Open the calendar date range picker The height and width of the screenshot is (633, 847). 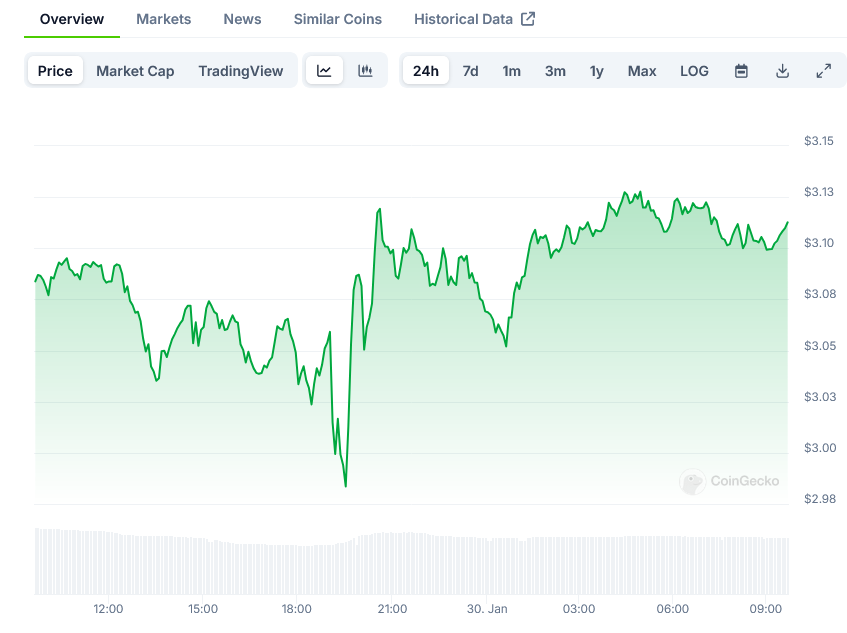(x=741, y=71)
